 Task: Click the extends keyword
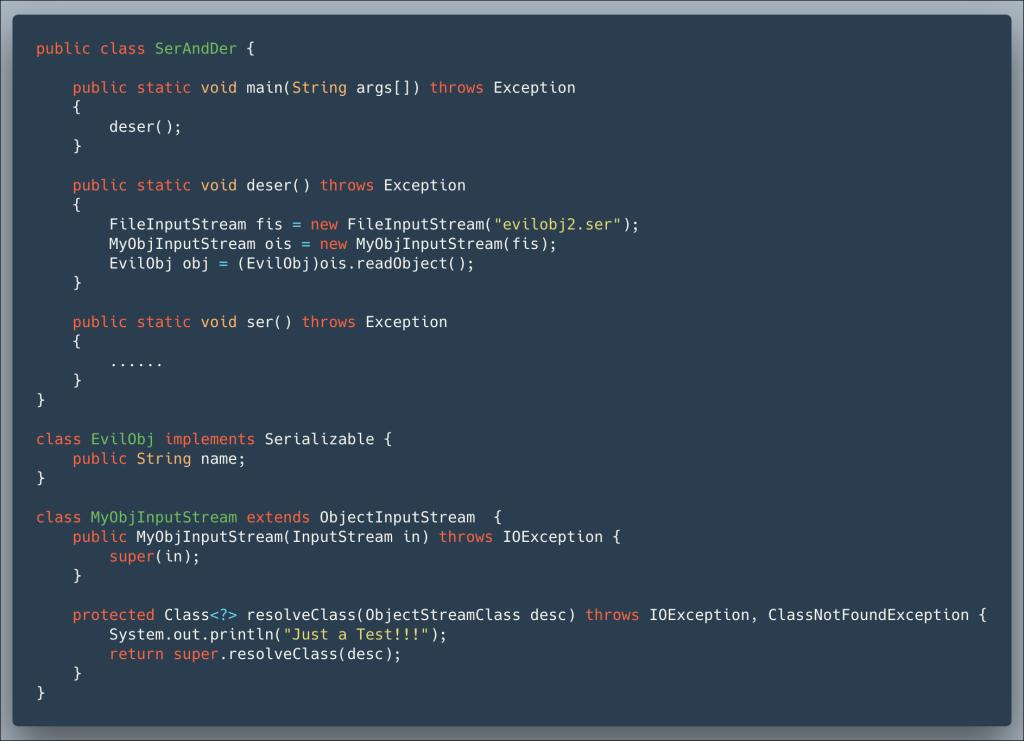pos(278,518)
